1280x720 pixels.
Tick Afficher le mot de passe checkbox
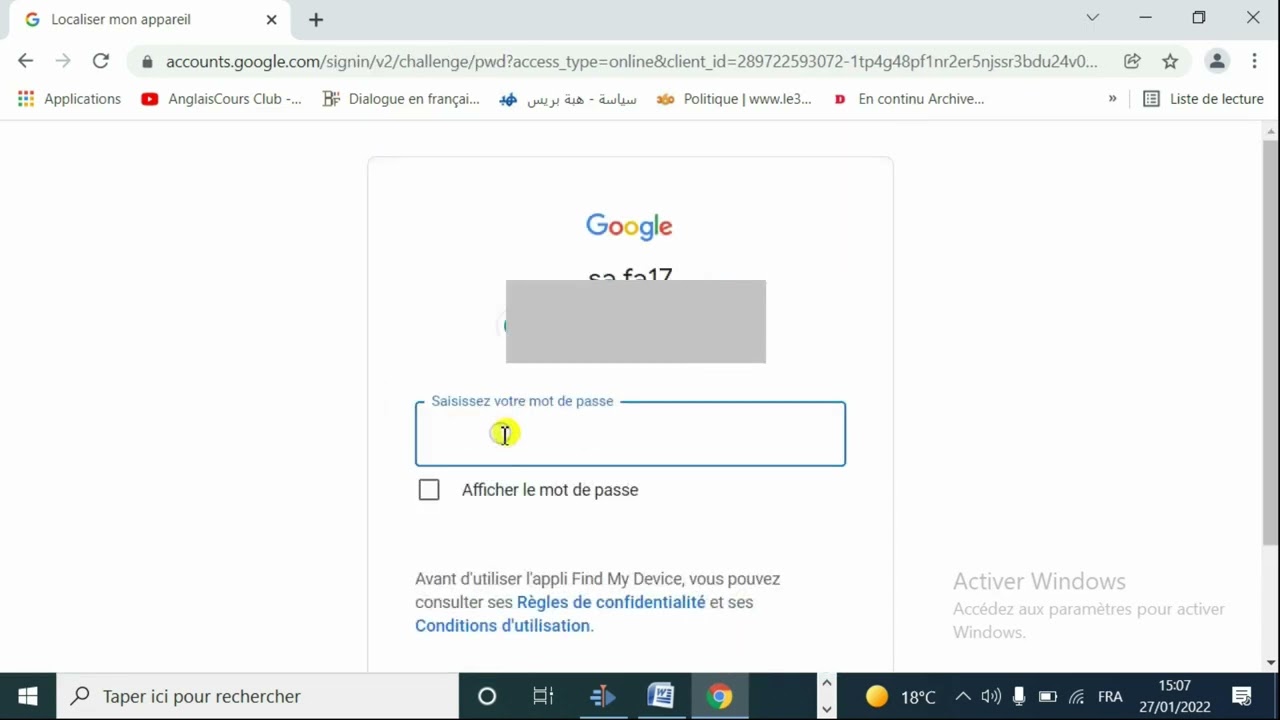[429, 490]
